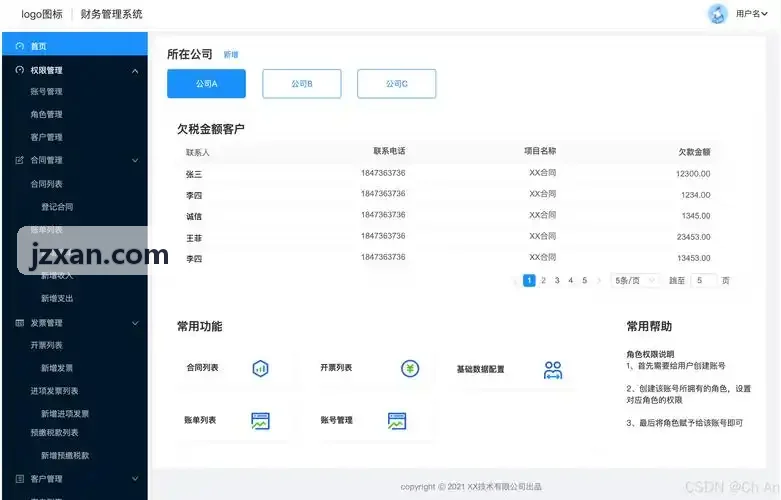
Task: Click the 王菲 row contact name
Action: coord(194,239)
